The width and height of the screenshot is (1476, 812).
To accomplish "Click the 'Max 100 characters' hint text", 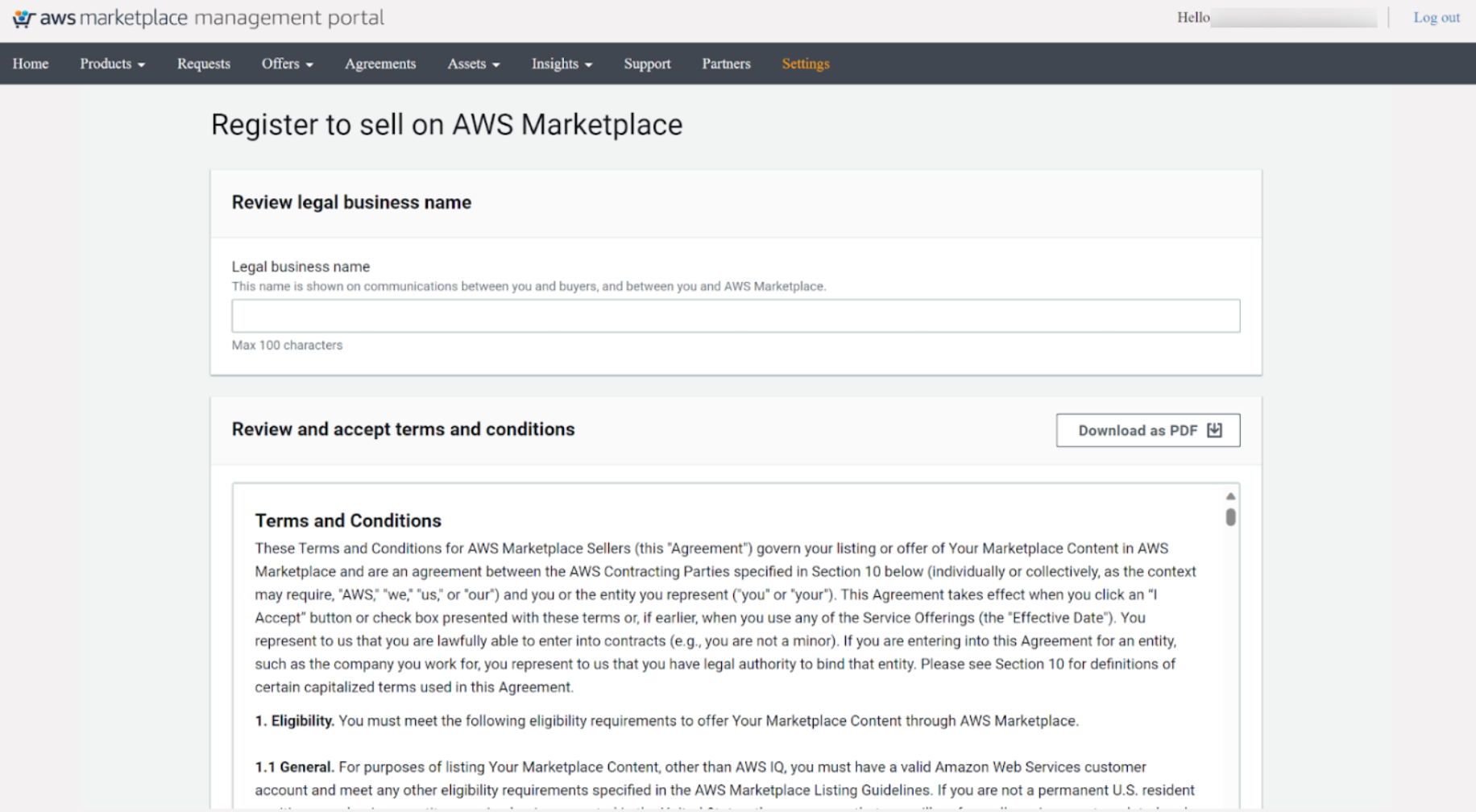I will (287, 345).
